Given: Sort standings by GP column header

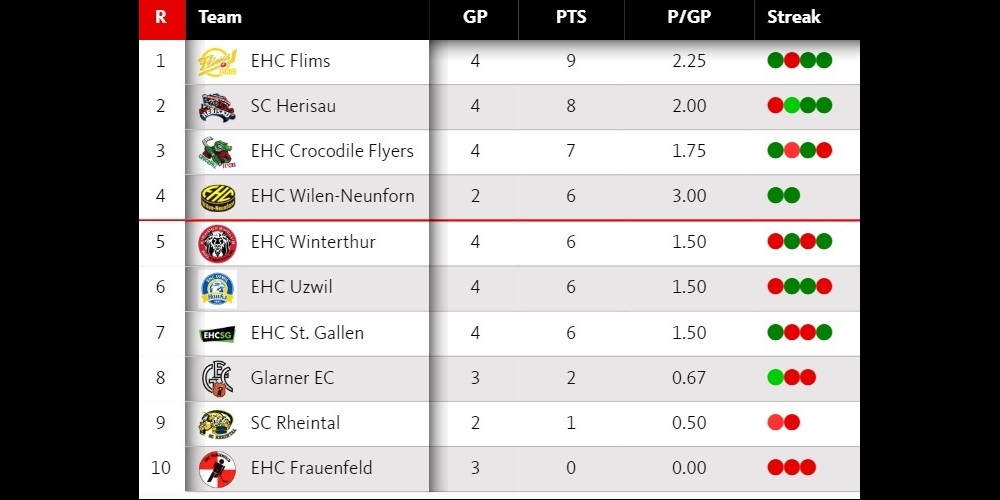Looking at the screenshot, I should pos(475,17).
